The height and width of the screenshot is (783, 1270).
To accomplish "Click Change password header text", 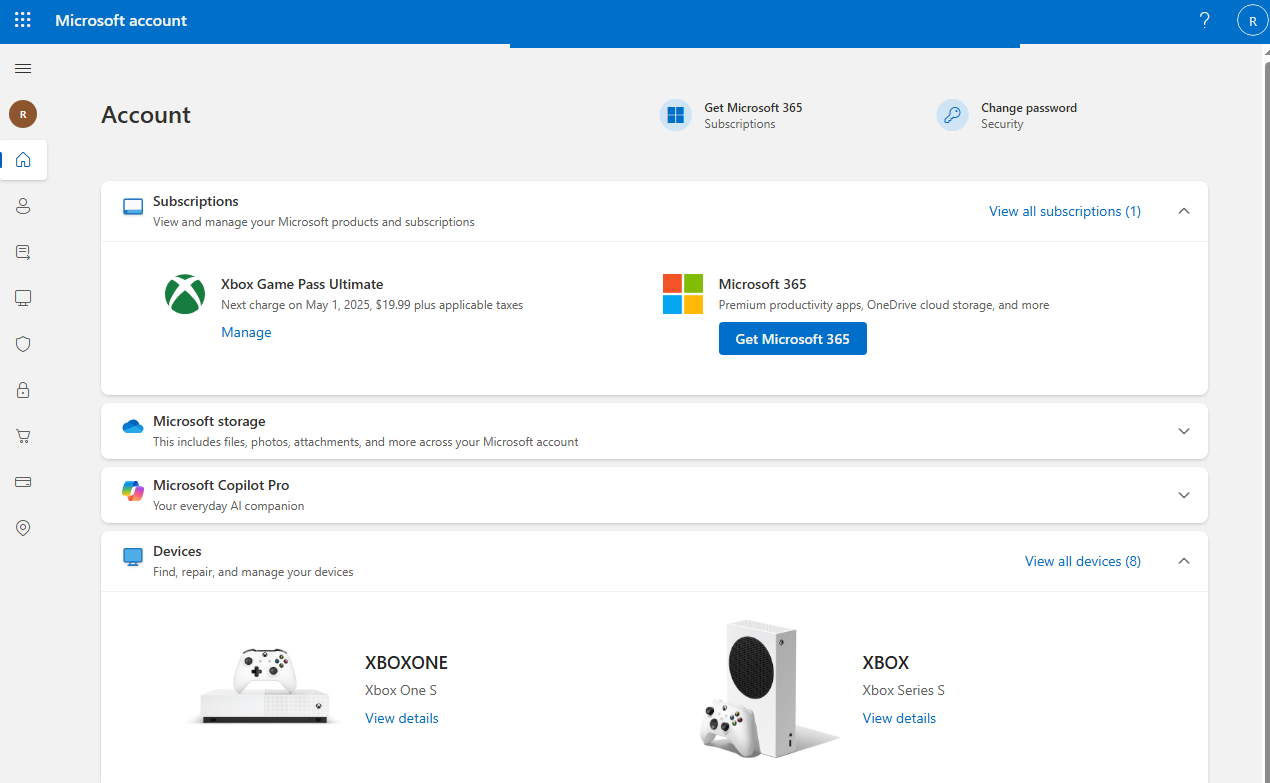I will 1029,108.
